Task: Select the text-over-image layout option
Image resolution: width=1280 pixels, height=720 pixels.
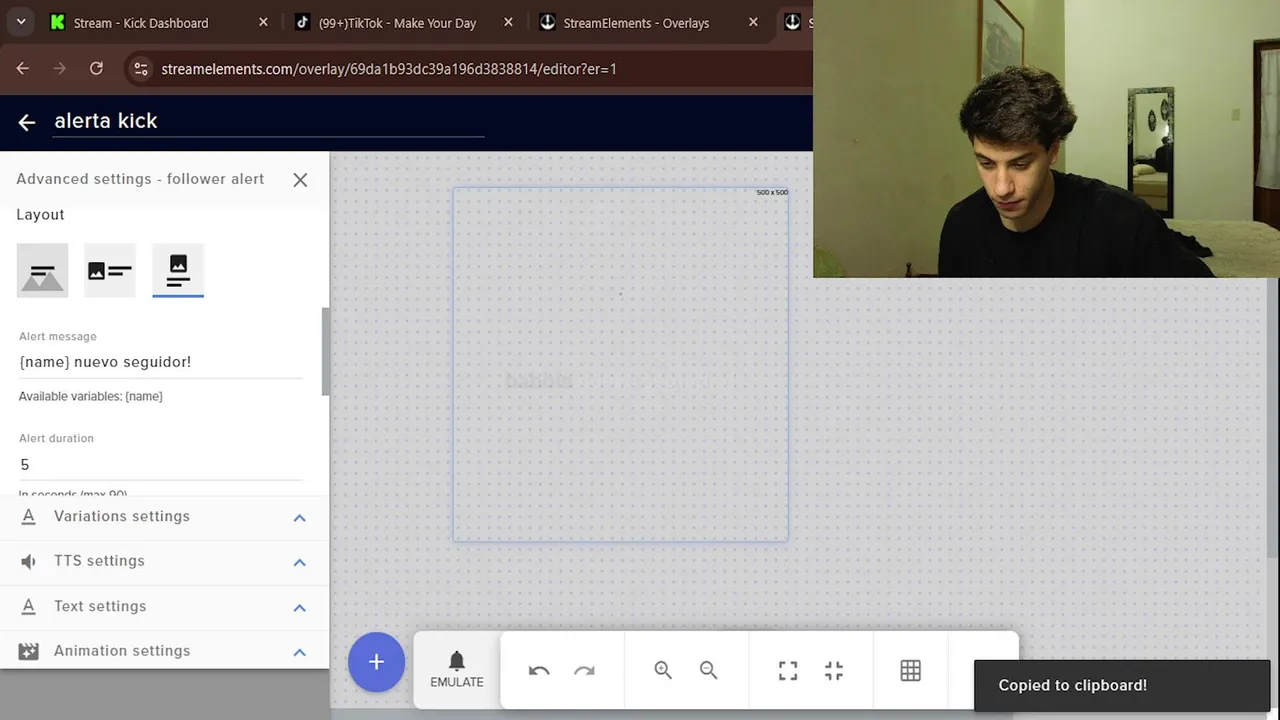Action: (42, 271)
